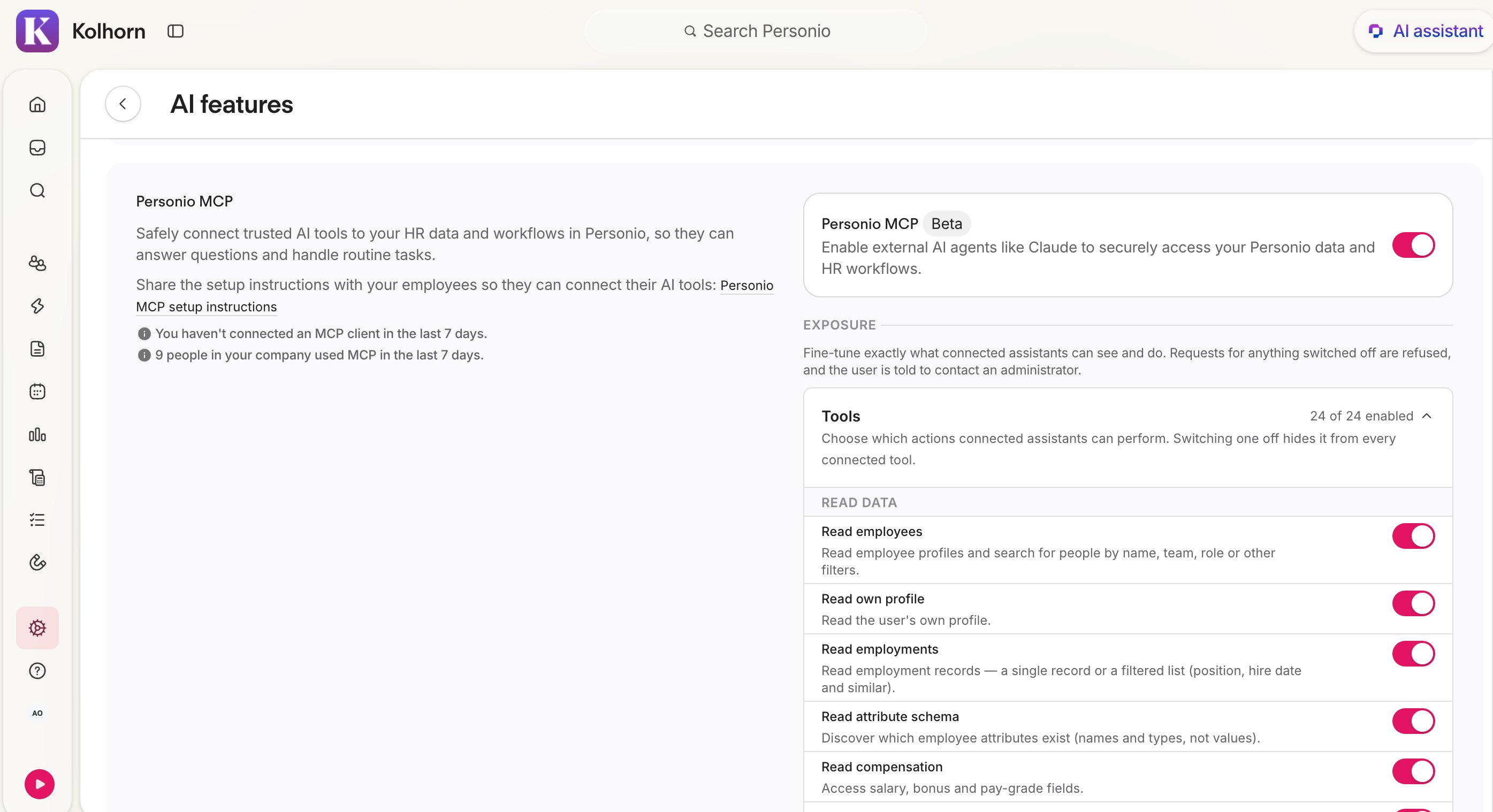The width and height of the screenshot is (1493, 812).
Task: Click the "24 of 24 enabled" count
Action: coord(1361,416)
